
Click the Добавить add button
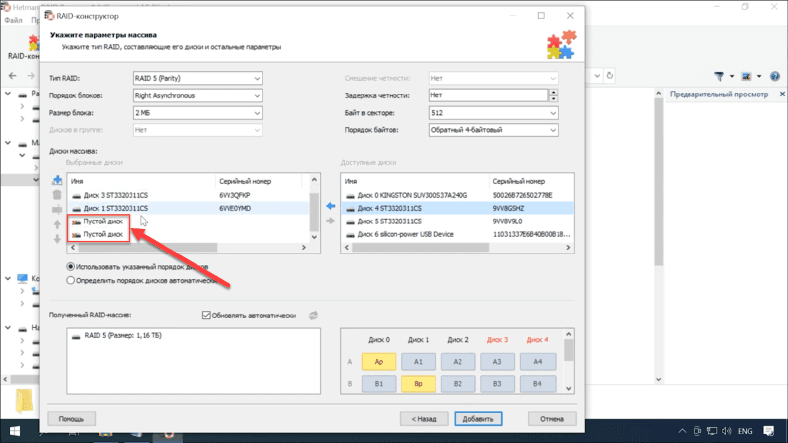click(478, 418)
